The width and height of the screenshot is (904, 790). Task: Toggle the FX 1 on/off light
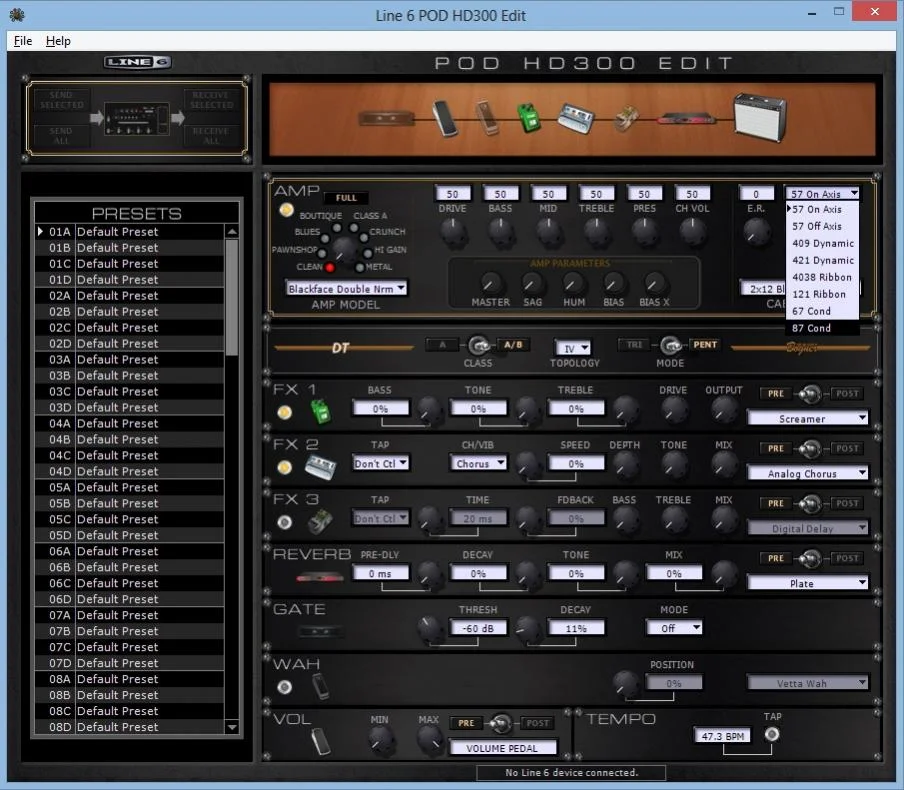coord(285,412)
